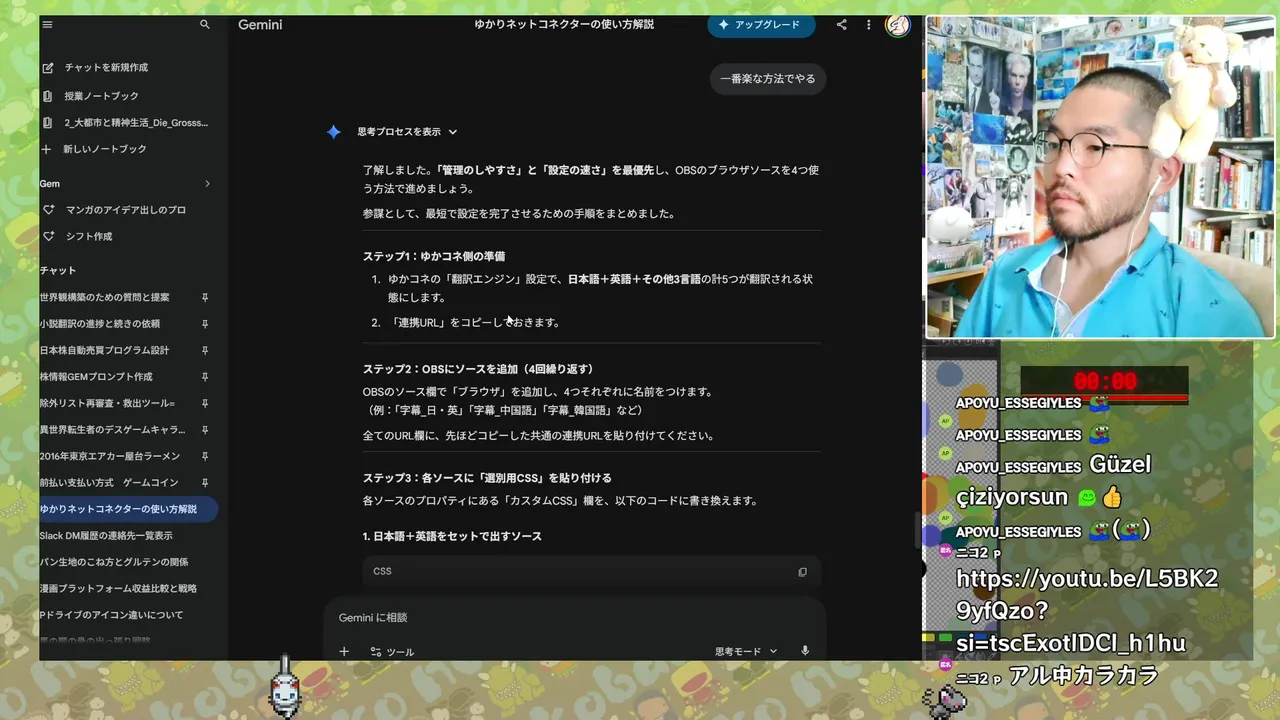
Task: Click the Geminiに相談 prompt input field
Action: click(x=574, y=618)
